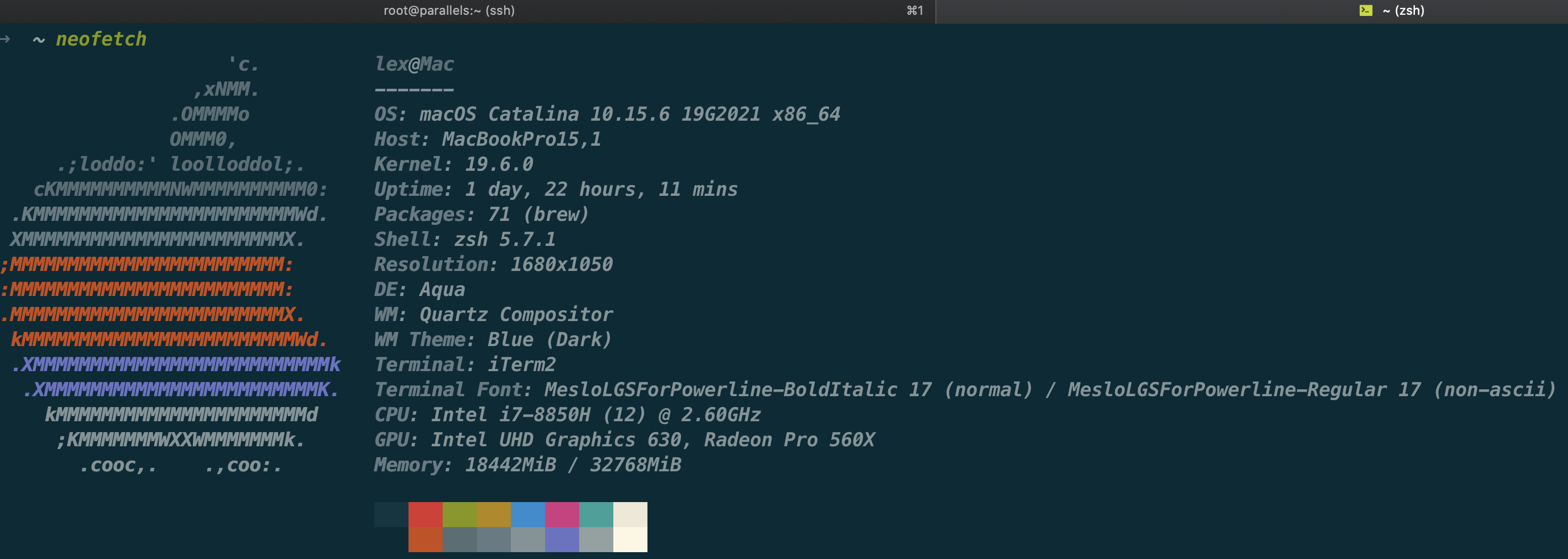1568x559 pixels.
Task: Click the Terminal Font line
Action: [965, 389]
